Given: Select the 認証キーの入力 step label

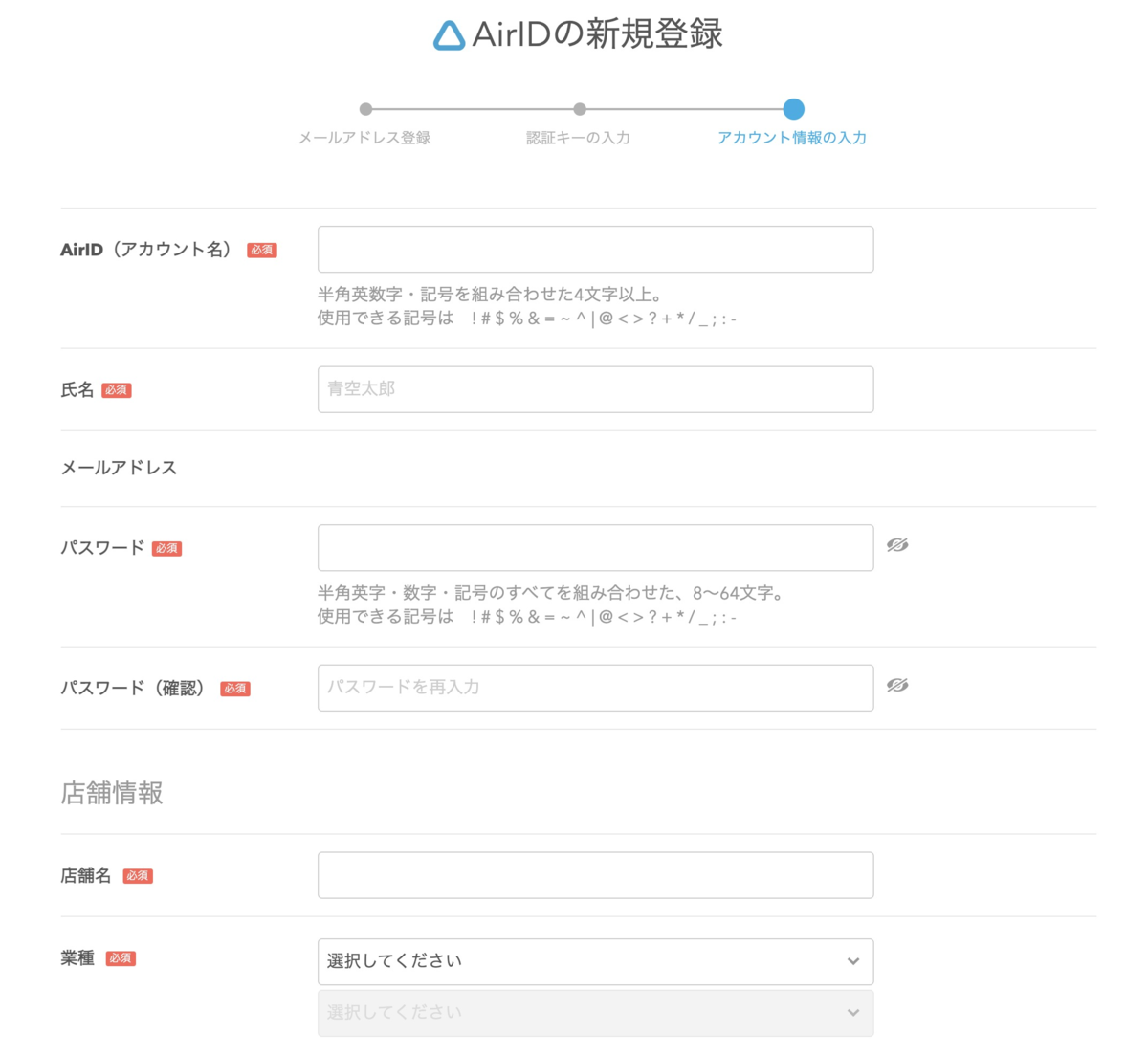Looking at the screenshot, I should coord(578,138).
